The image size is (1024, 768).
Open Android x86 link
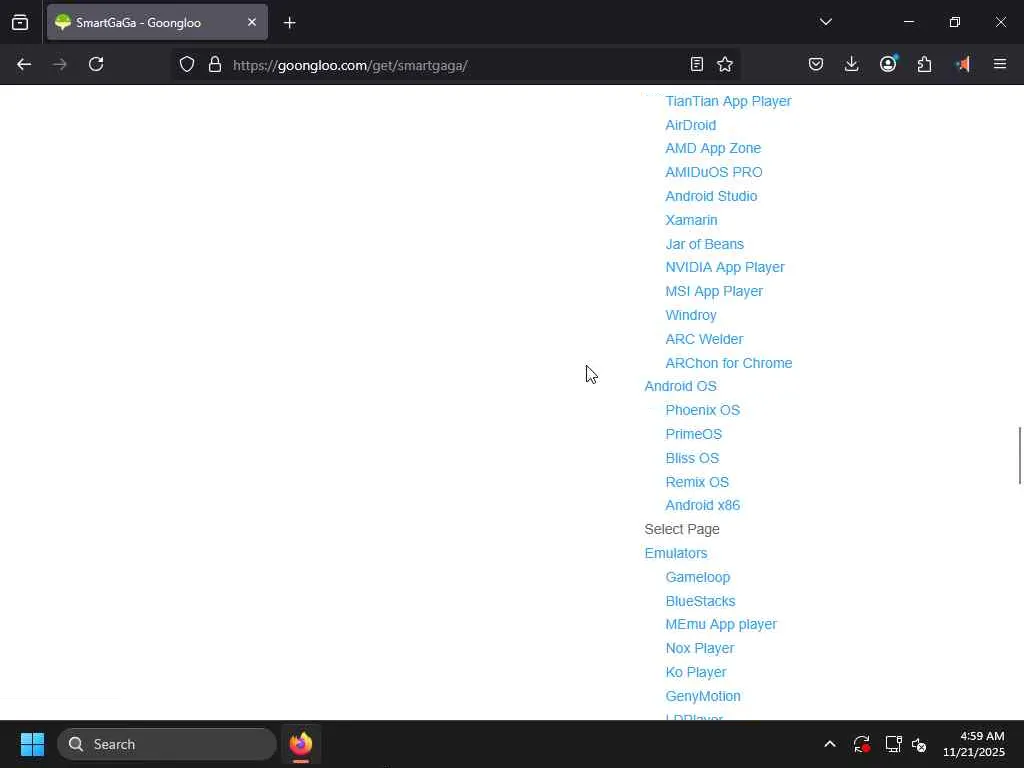coord(703,505)
